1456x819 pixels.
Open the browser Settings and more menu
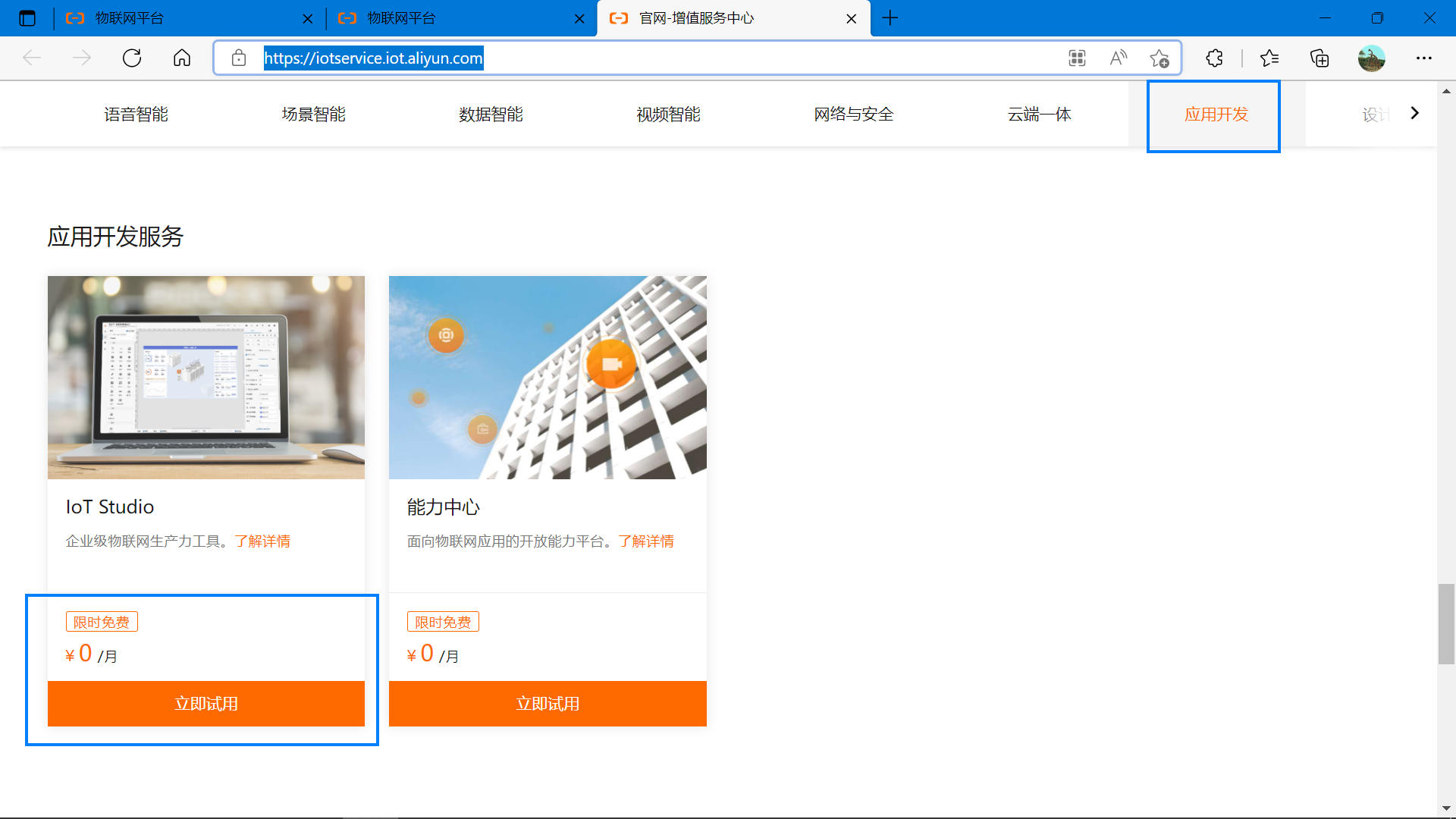point(1424,58)
